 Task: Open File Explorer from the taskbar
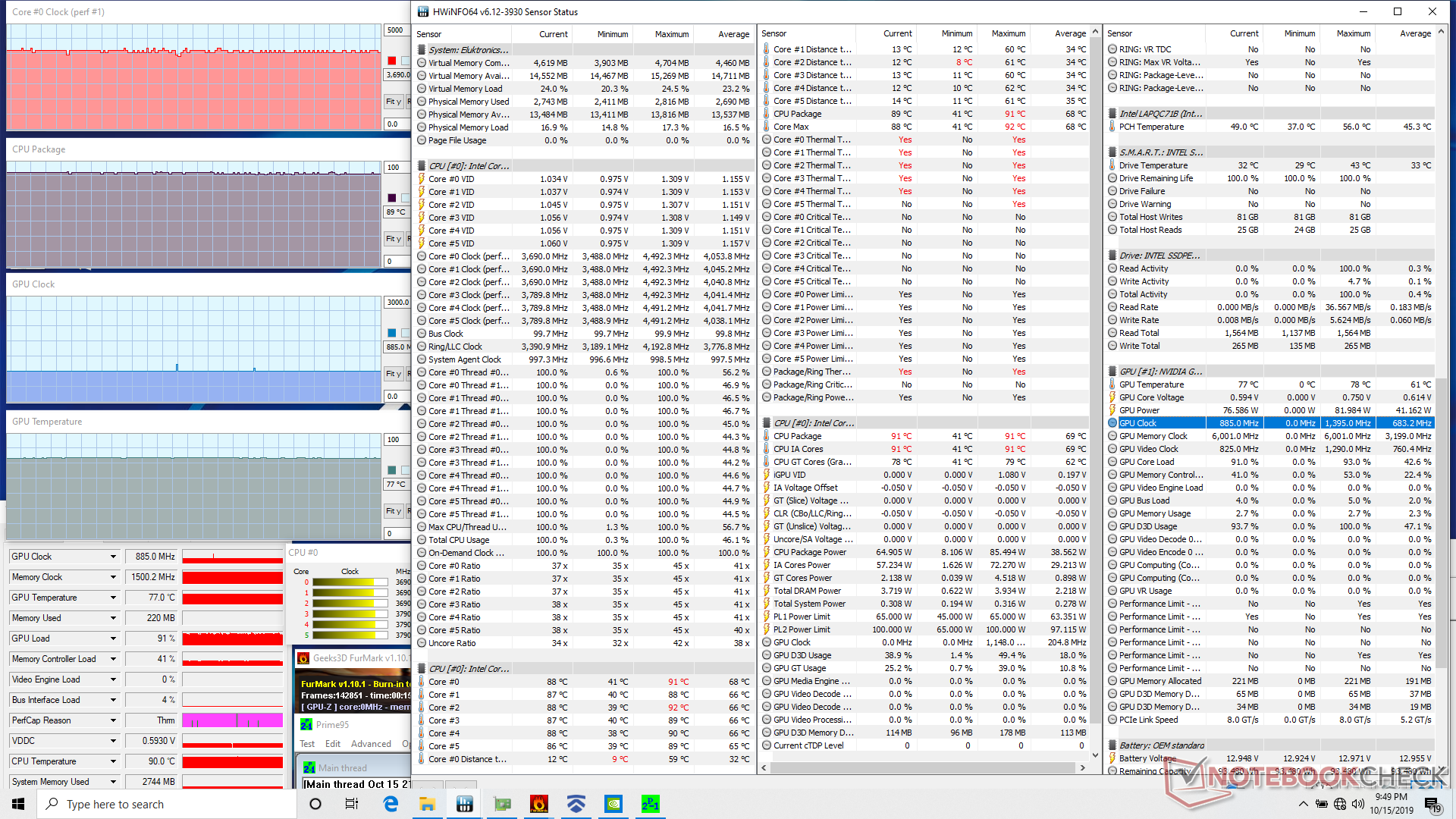pyautogui.click(x=428, y=804)
